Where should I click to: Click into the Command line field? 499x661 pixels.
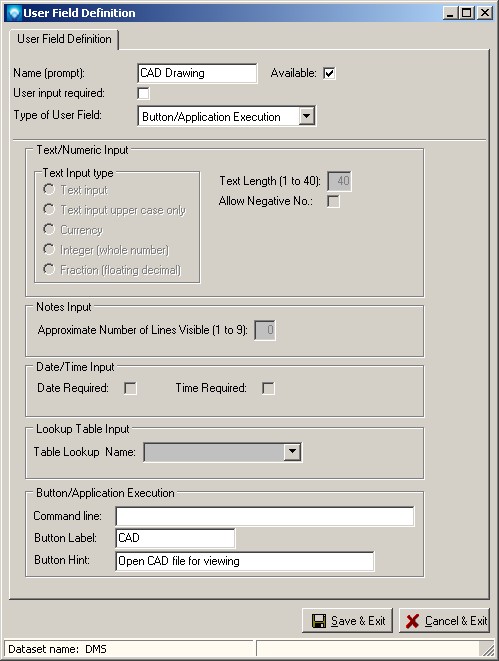click(265, 516)
